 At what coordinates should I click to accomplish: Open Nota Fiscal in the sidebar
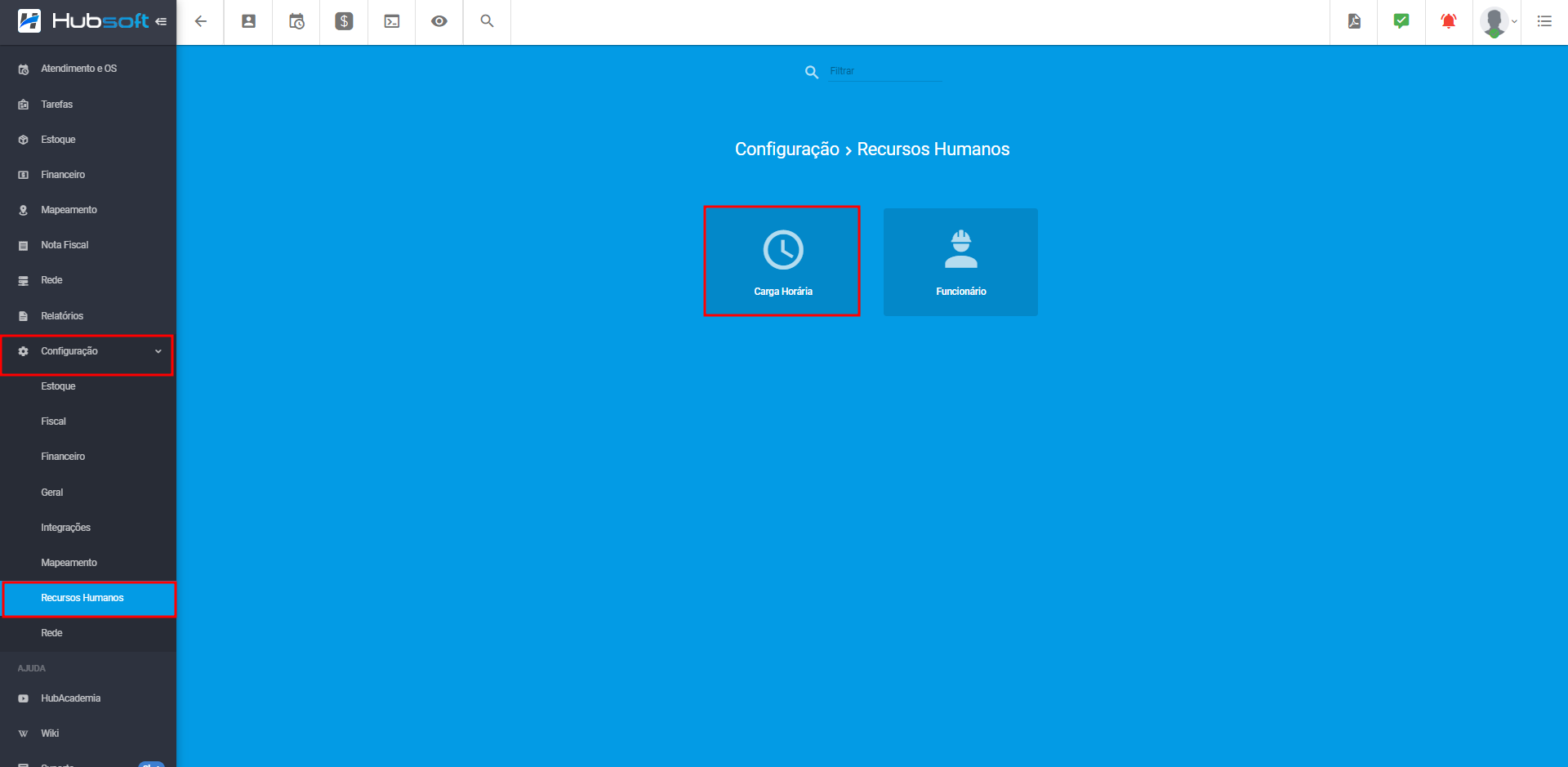(x=88, y=245)
